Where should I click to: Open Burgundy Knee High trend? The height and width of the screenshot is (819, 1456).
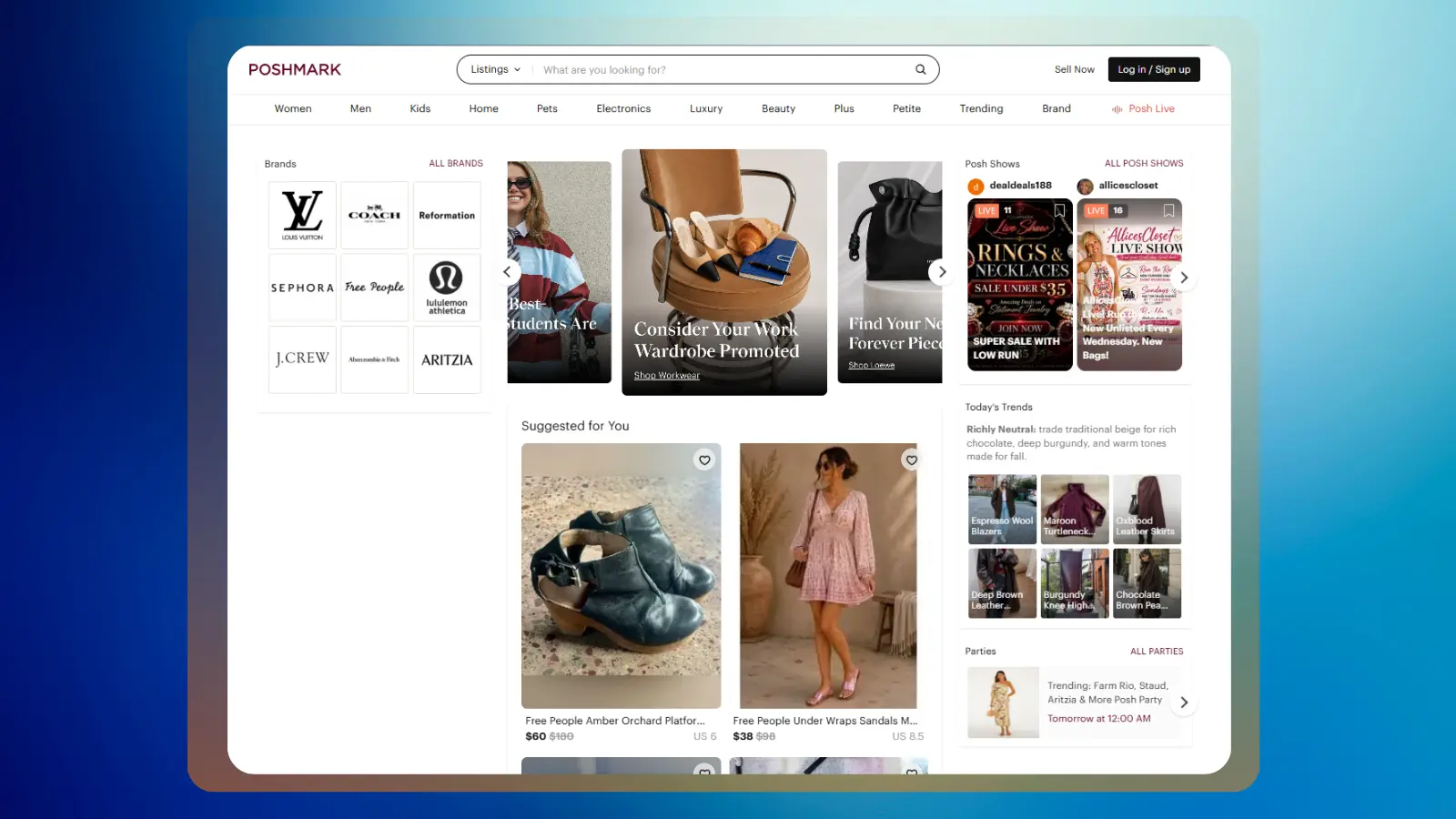tap(1075, 583)
